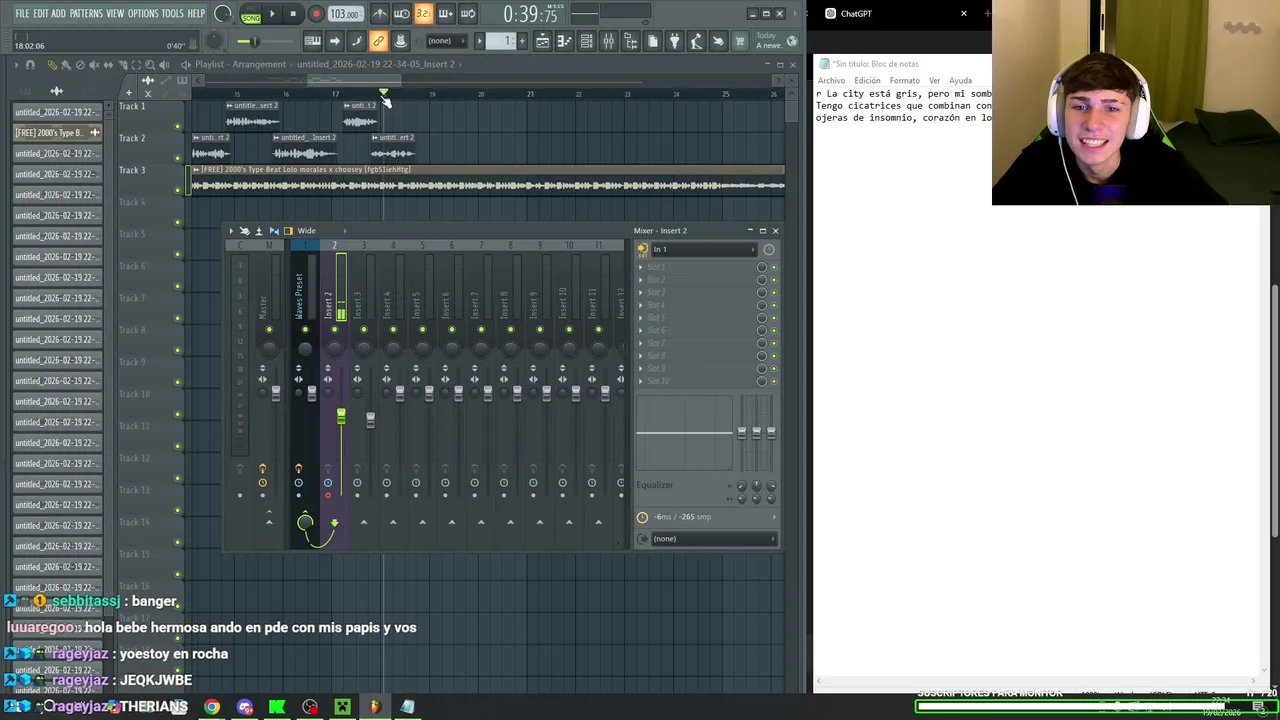Mute Insert 5 track green light
Image resolution: width=1280 pixels, height=720 pixels.
422,329
